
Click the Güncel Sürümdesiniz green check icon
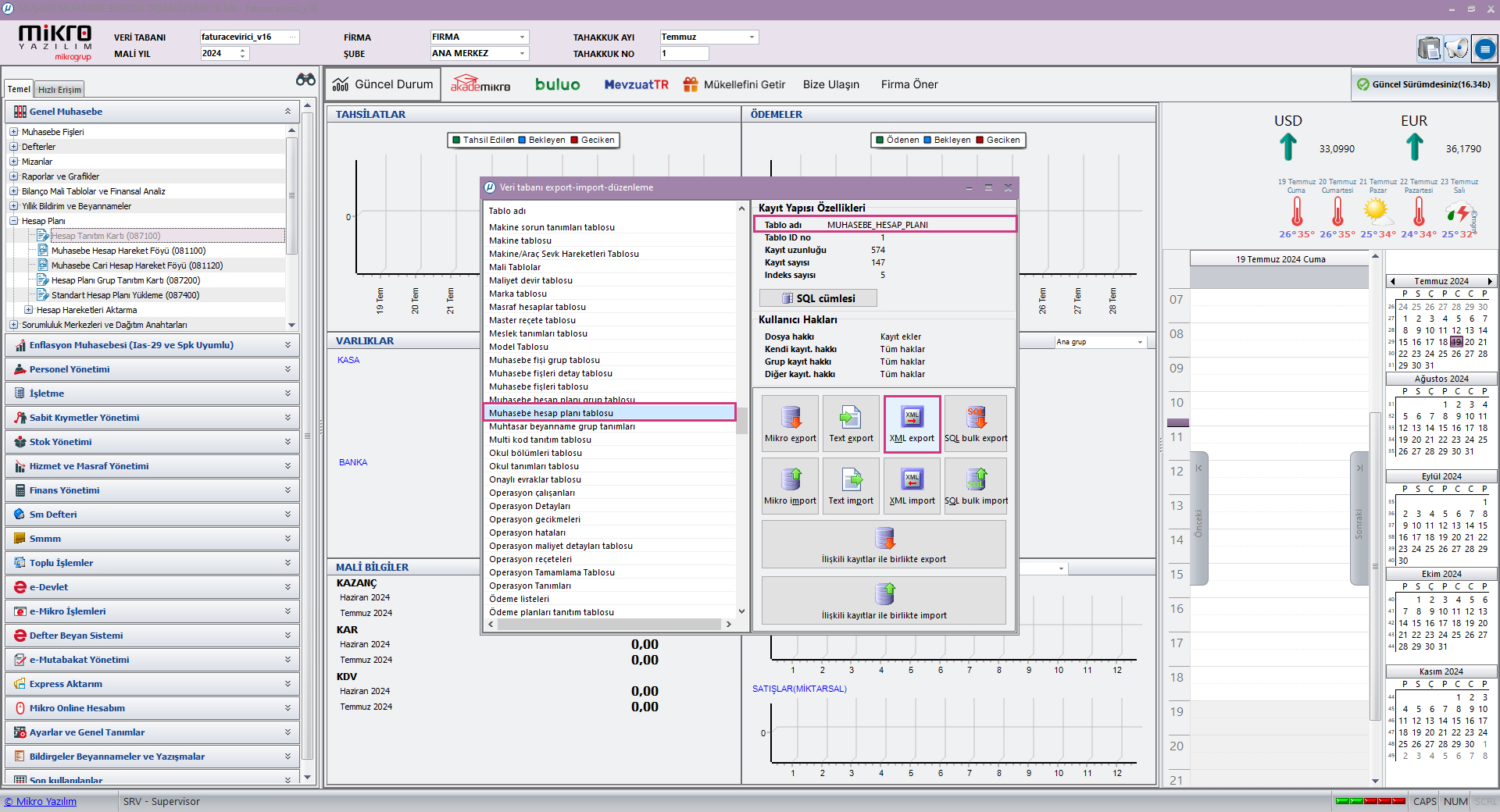(x=1362, y=84)
